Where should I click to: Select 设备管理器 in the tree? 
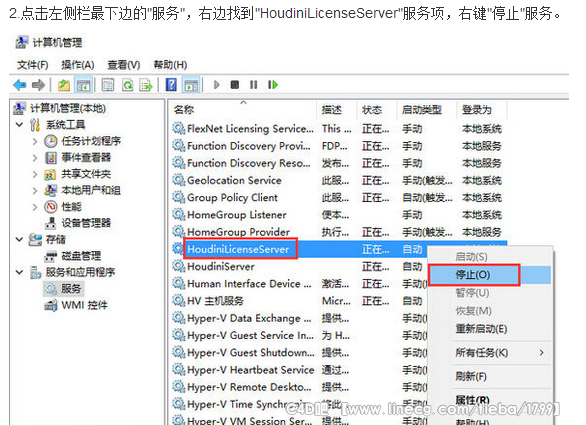[x=78, y=223]
